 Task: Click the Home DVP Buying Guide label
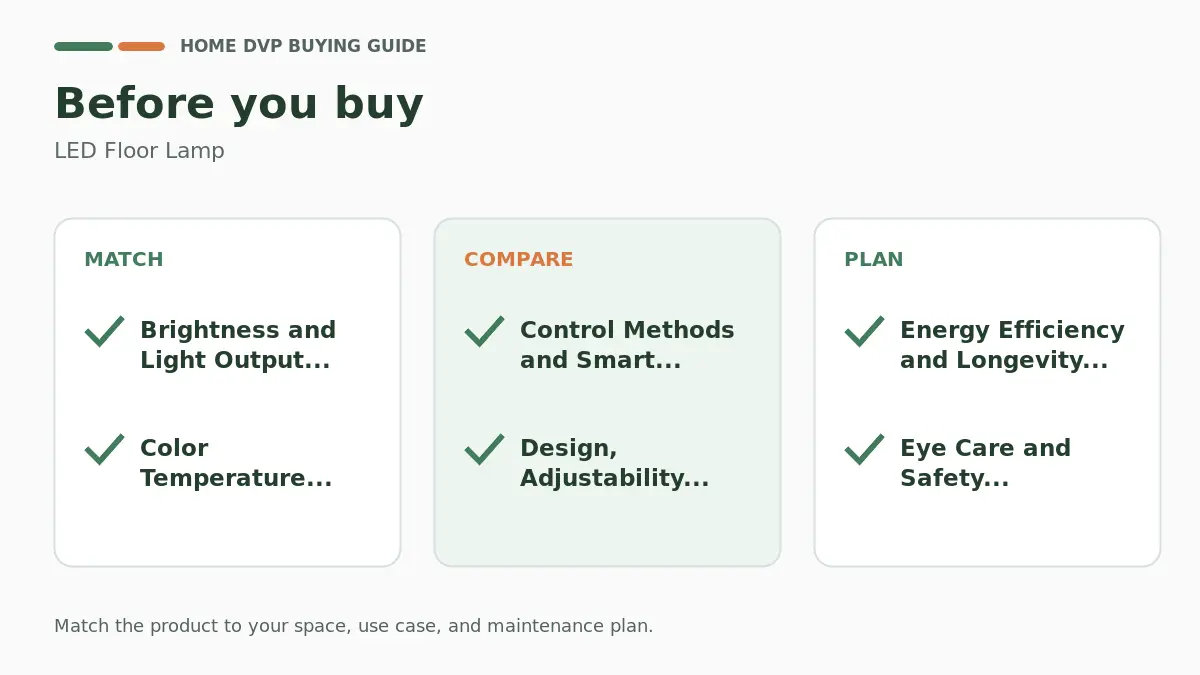click(x=303, y=46)
